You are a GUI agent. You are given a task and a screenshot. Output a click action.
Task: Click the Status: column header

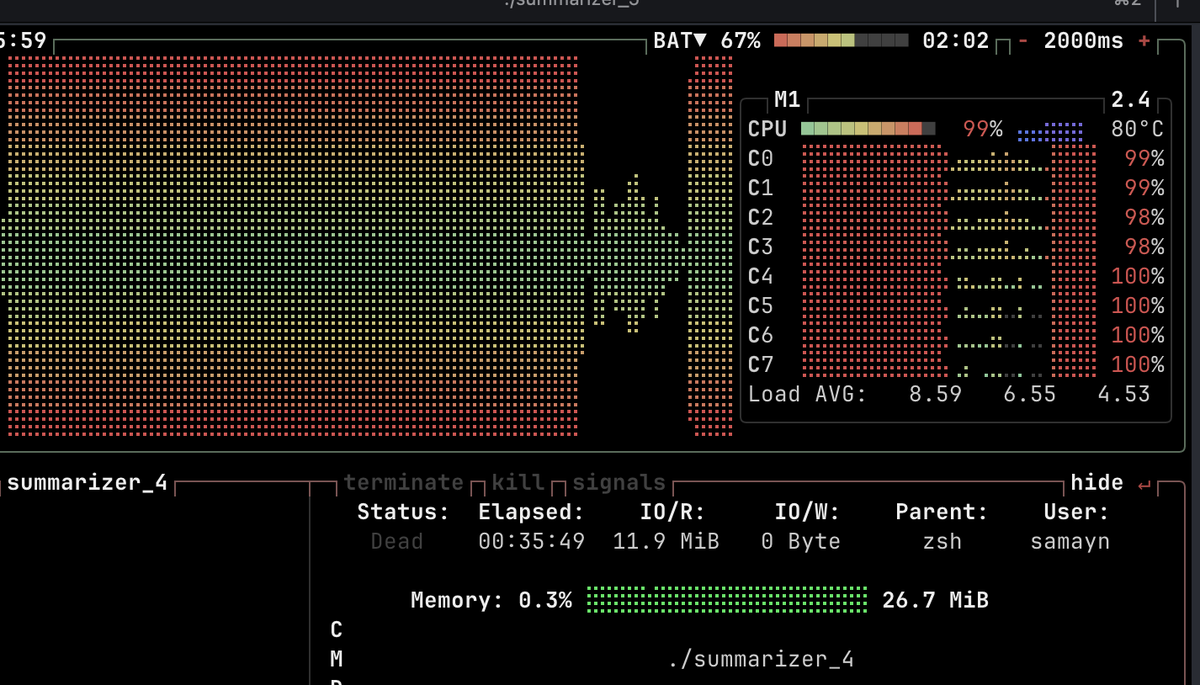click(404, 512)
